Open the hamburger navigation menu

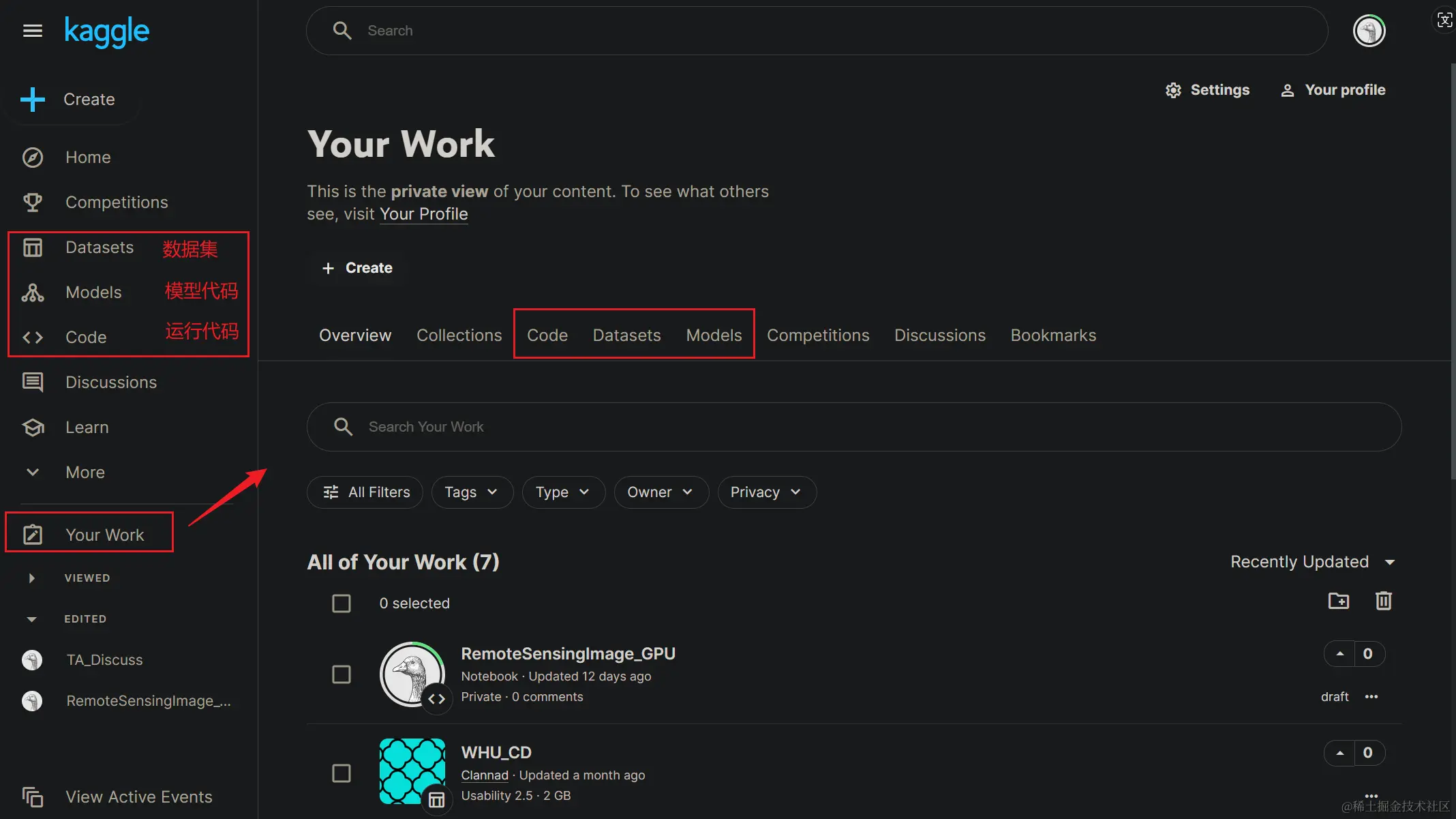[x=32, y=31]
